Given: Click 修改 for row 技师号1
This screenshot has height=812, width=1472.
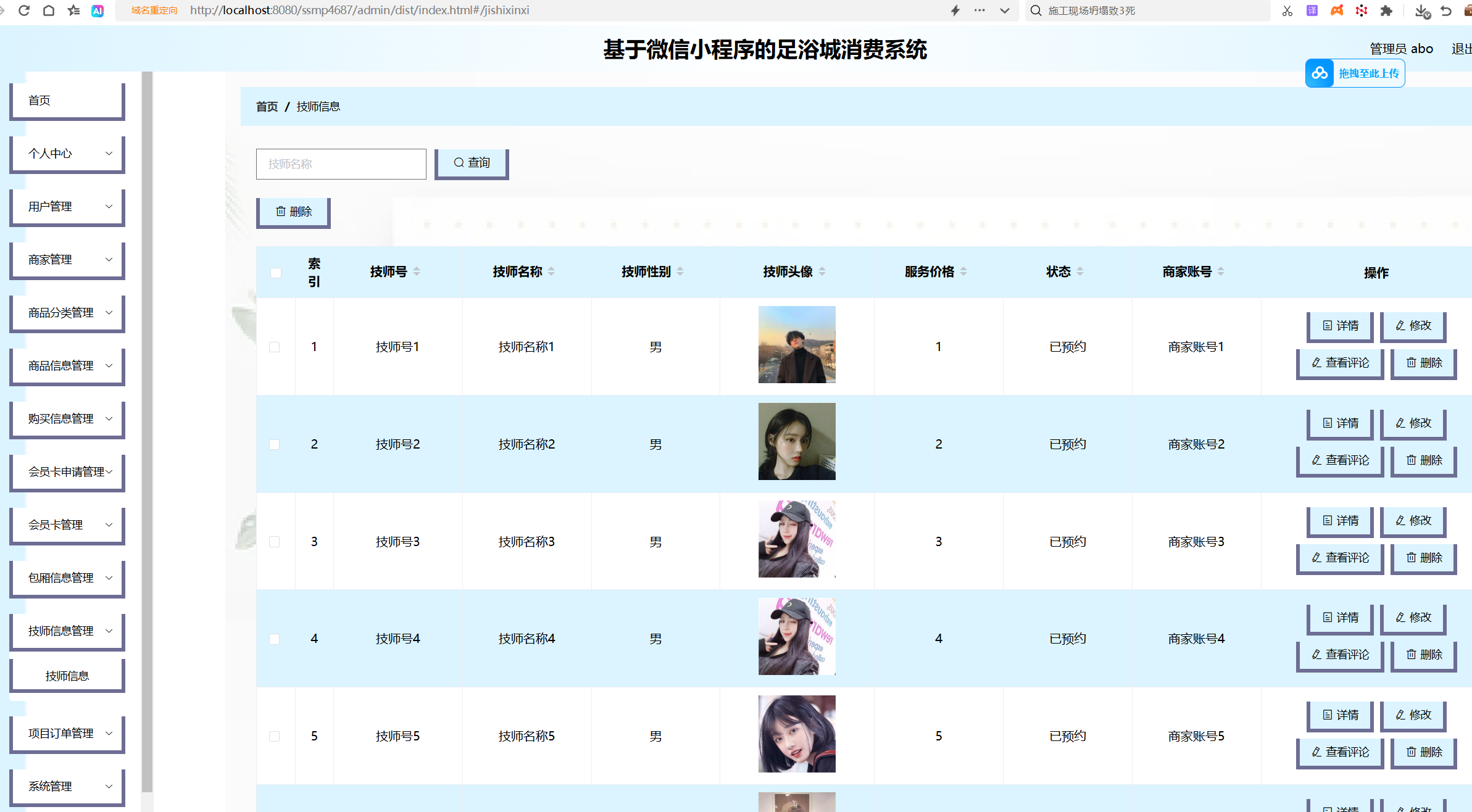Looking at the screenshot, I should pos(1413,326).
